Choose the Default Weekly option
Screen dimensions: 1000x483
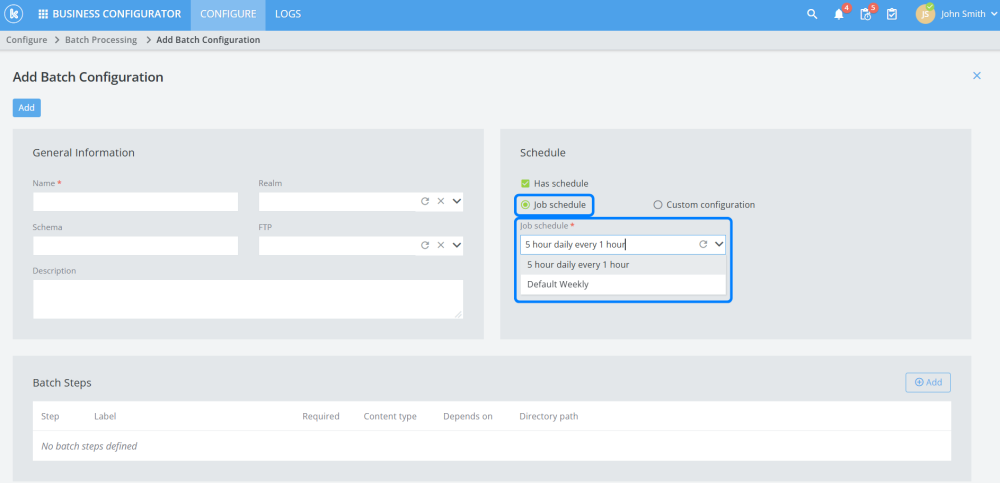623,285
